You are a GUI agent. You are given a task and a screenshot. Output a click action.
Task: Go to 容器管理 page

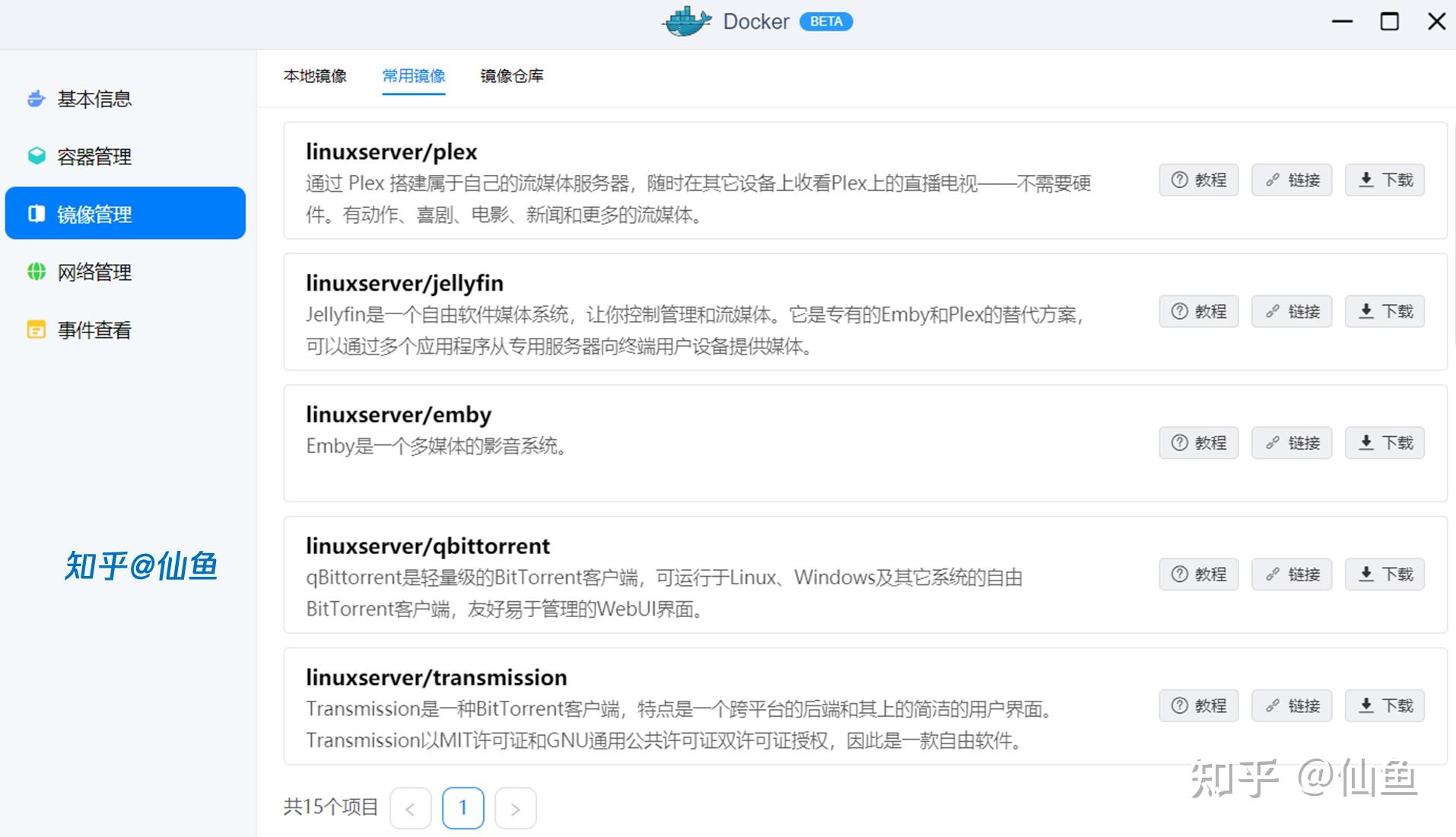pos(126,156)
